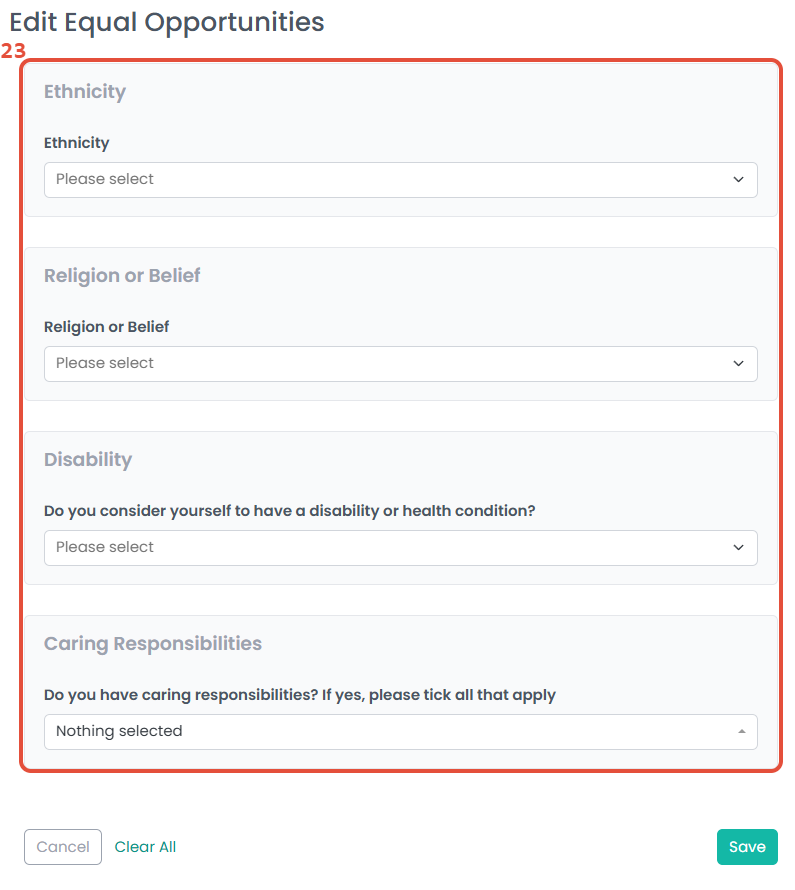Select the Disability section heading
Screen dimensions: 795x890
coord(88,459)
